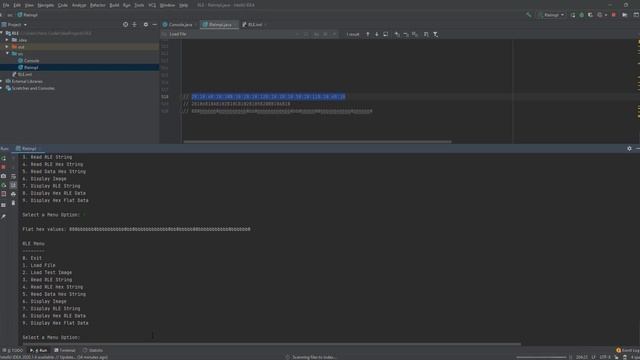
Task: Open the Analyze menu
Action: tap(79, 5)
